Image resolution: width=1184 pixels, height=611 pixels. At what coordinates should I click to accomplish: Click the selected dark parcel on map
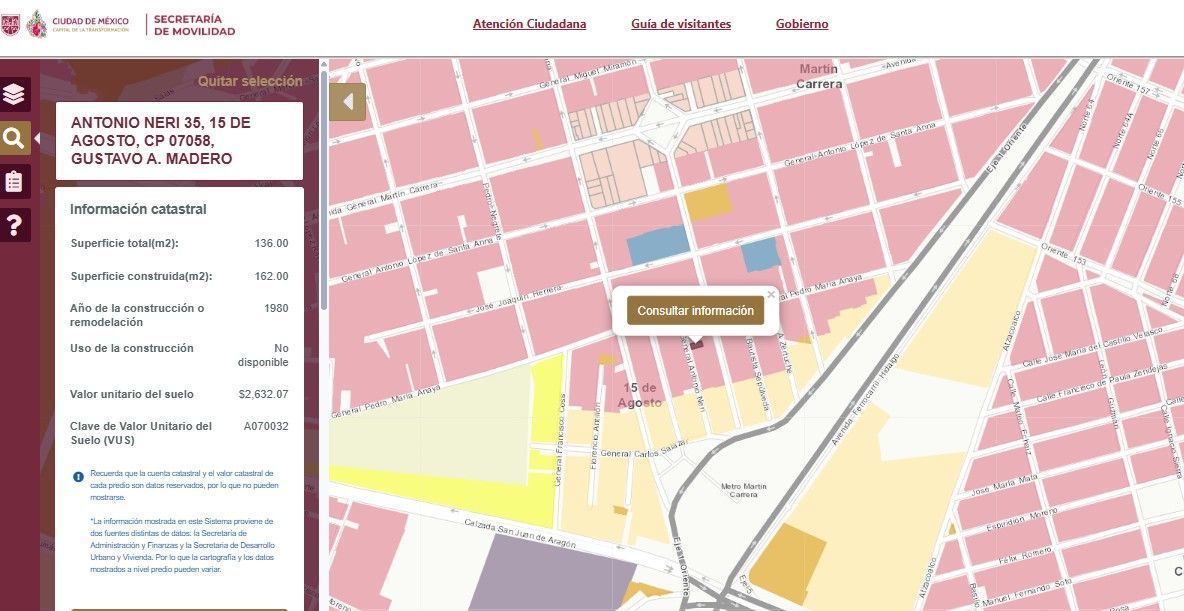click(698, 343)
